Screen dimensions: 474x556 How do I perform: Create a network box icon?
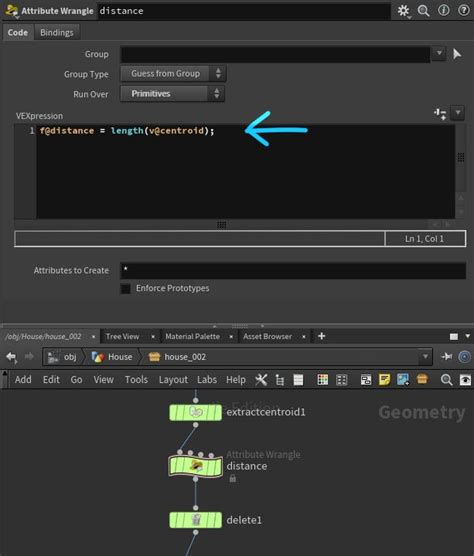click(366, 380)
